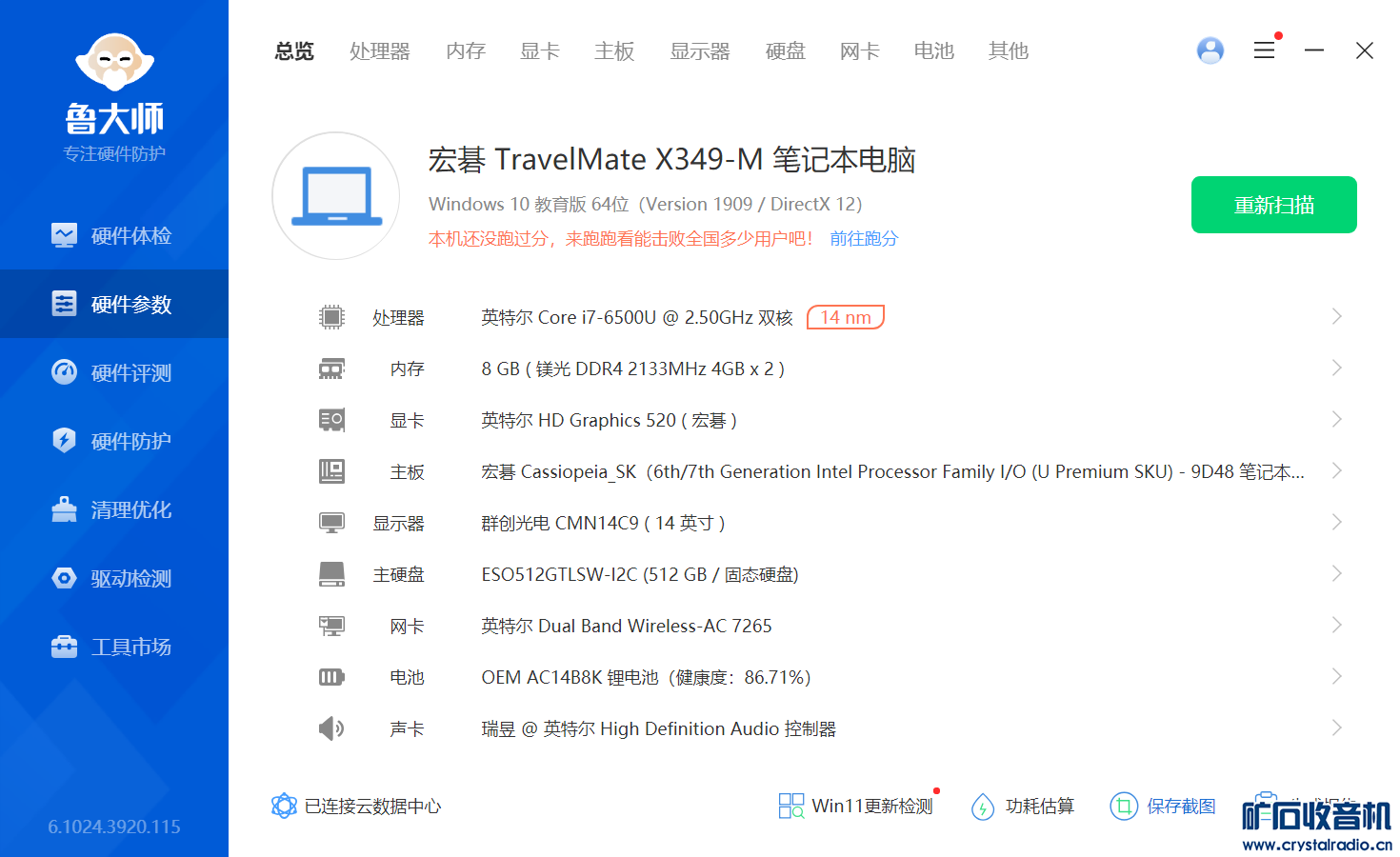Expand the 主硬盘 row chevron
Image resolution: width=1400 pixels, height=857 pixels.
1337,573
